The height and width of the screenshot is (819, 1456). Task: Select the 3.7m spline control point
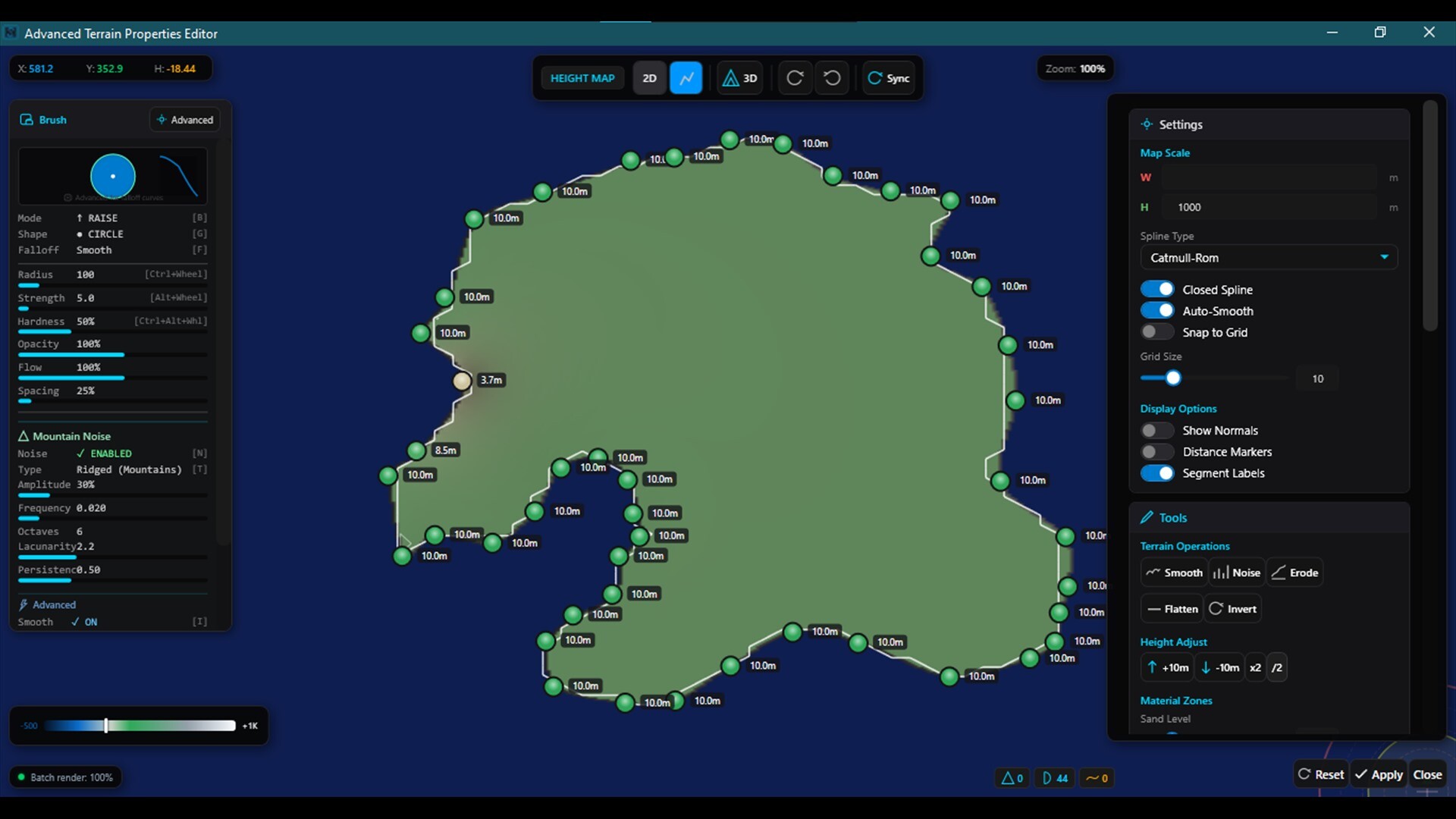click(x=462, y=381)
